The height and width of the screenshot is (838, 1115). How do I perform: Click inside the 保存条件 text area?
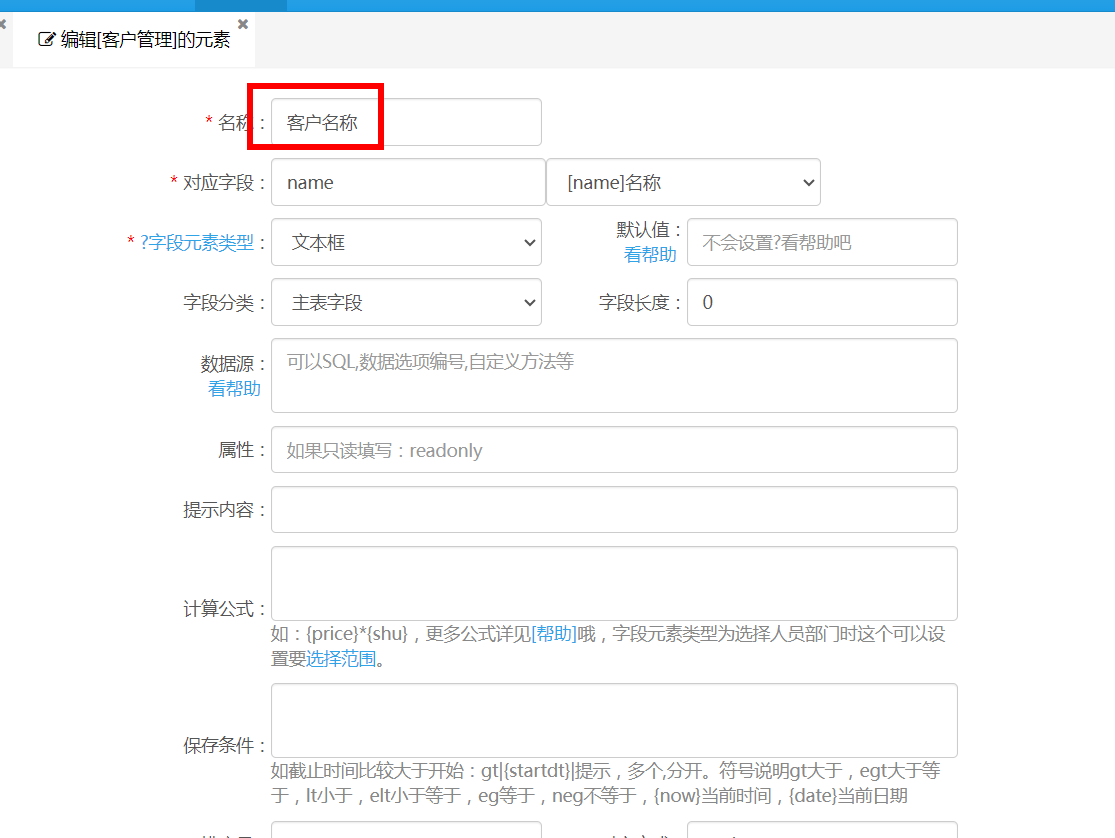[614, 721]
